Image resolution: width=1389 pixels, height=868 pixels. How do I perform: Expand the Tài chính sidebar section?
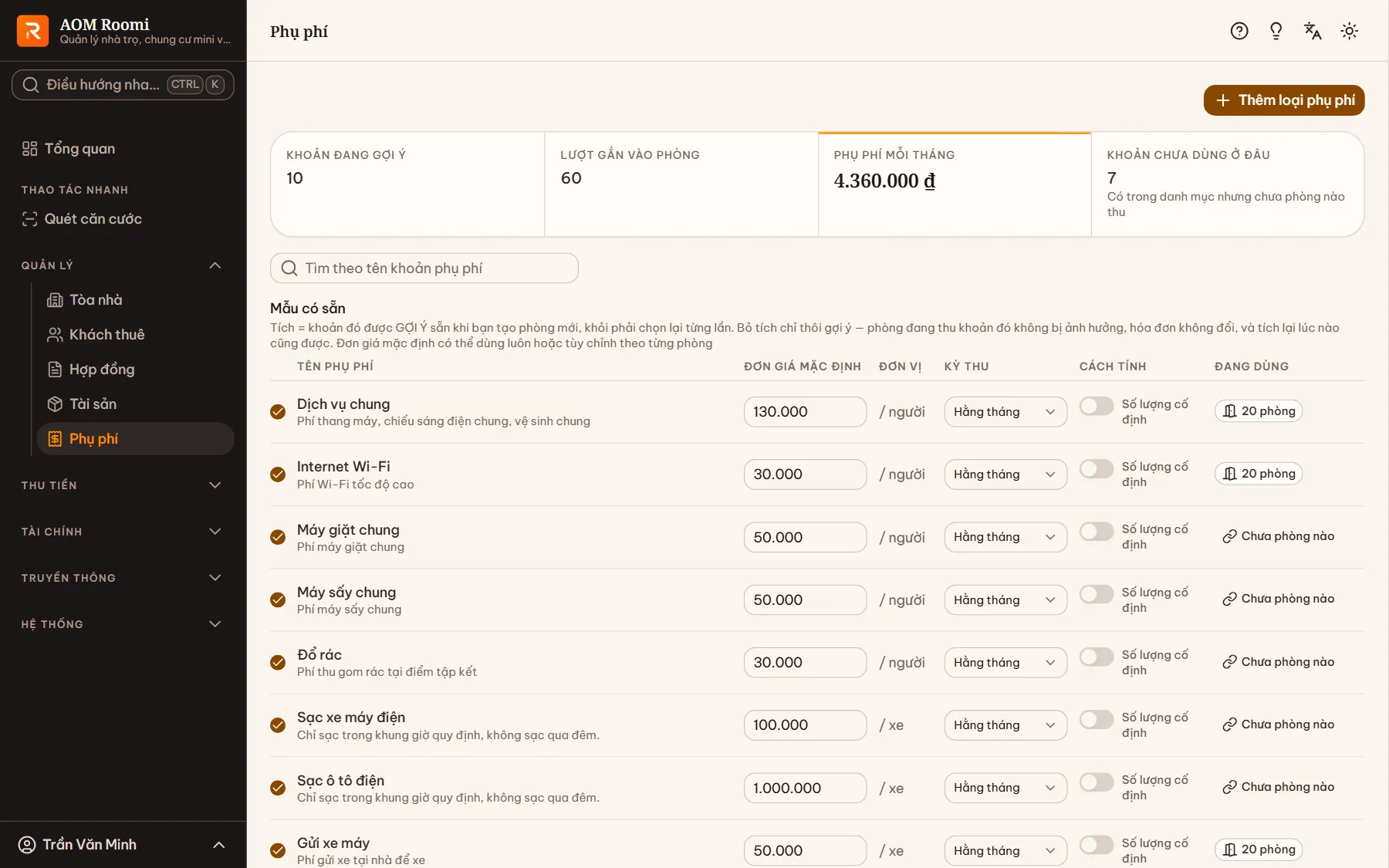pos(123,532)
